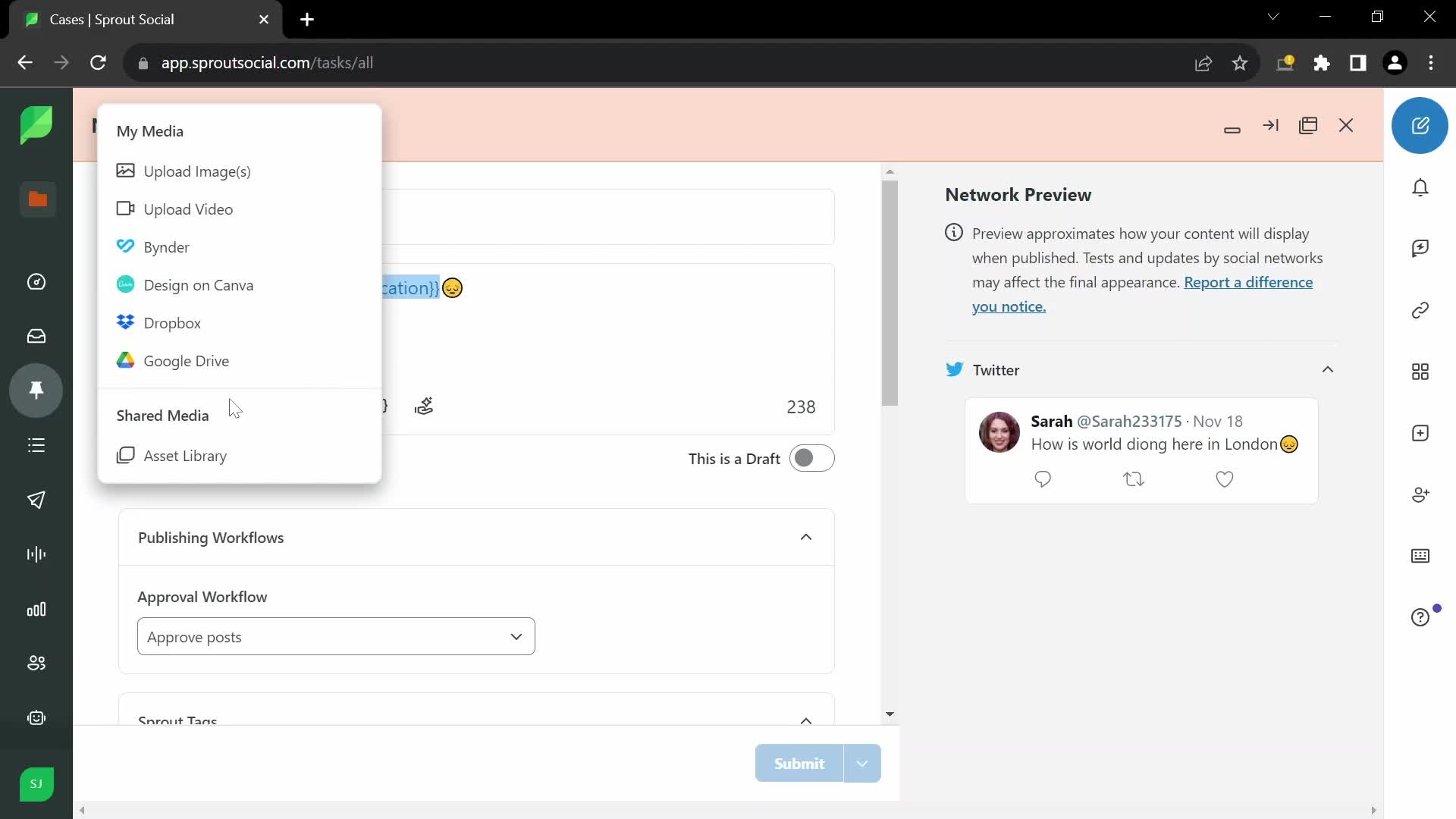Select the publishing/send sidebar icon

click(x=36, y=500)
